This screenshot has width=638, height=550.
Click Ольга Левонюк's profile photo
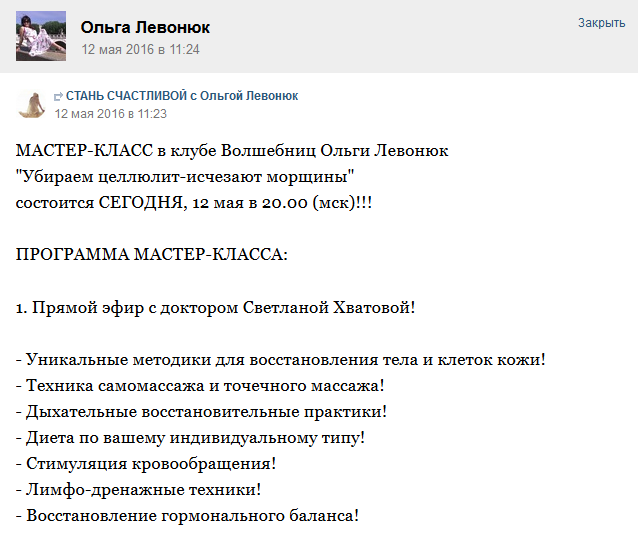click(x=41, y=36)
